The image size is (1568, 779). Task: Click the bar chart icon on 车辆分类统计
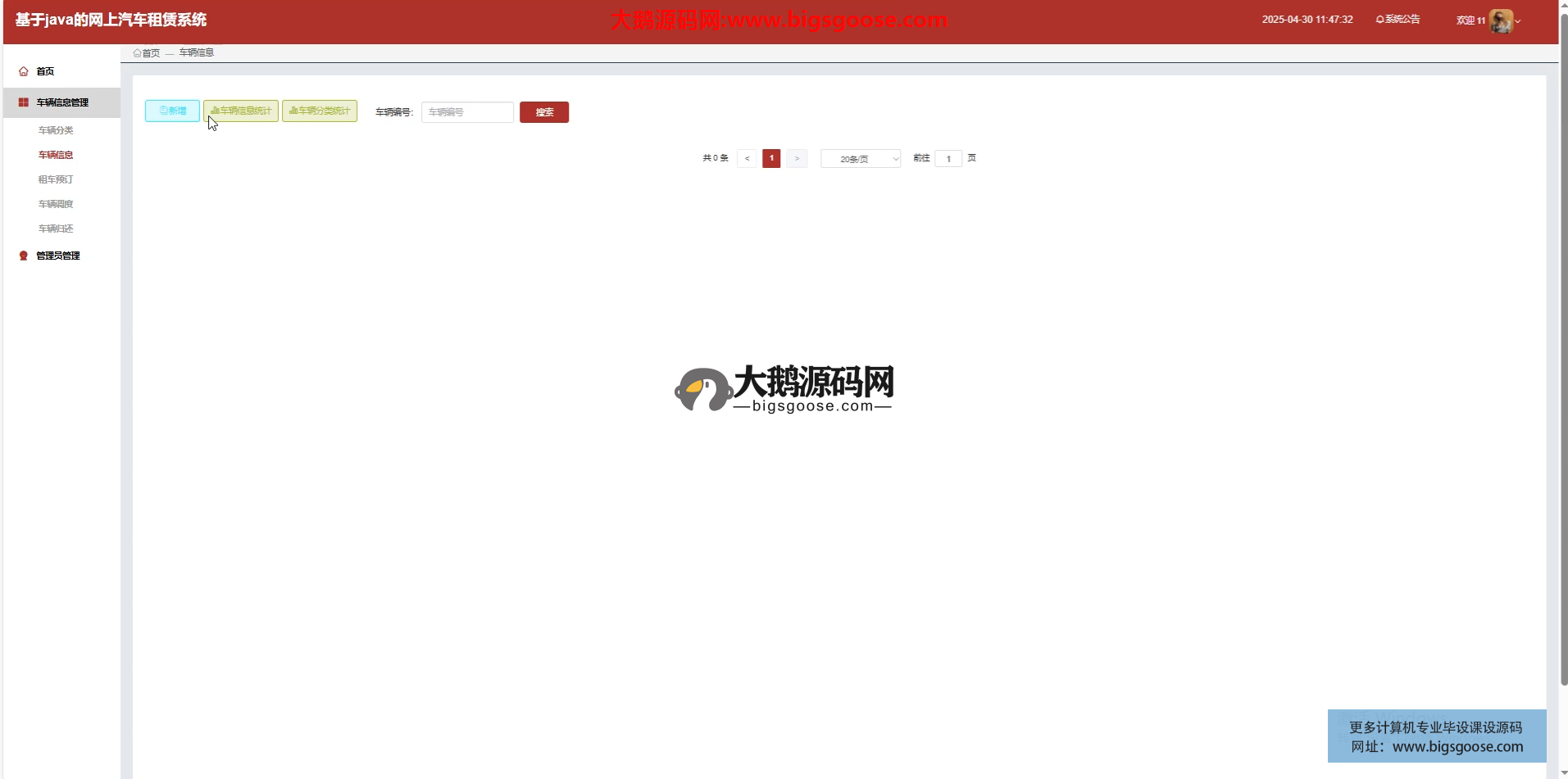[293, 111]
